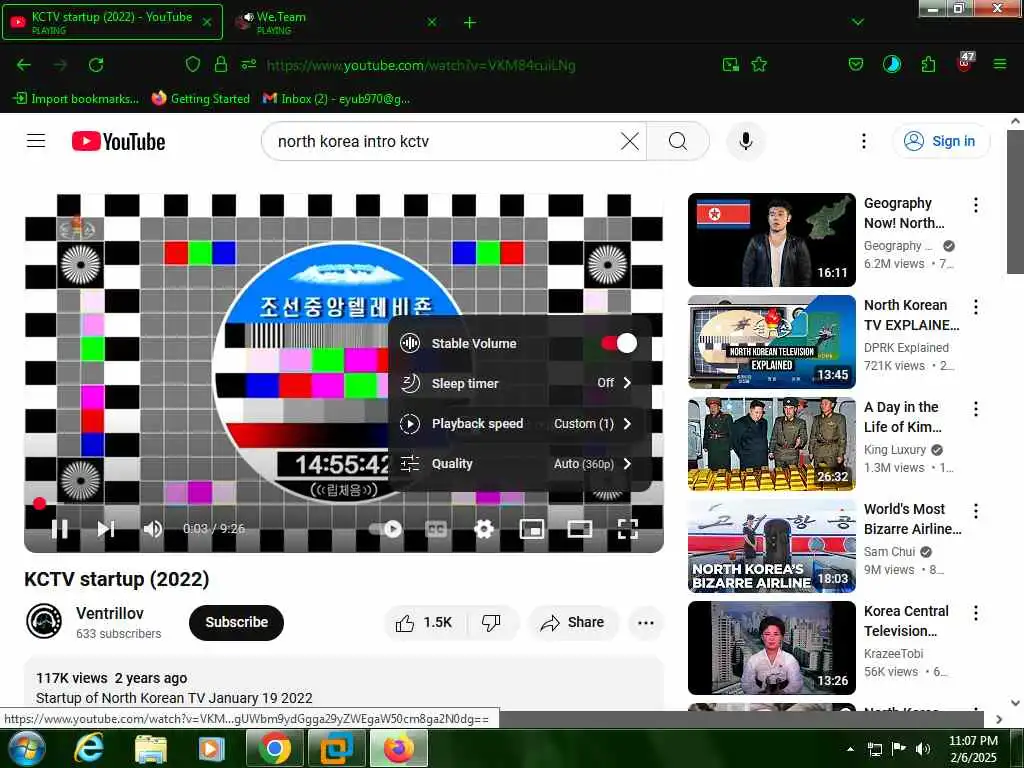Screen dimensions: 1024x768
Task: List all tabs with the chevron dropdown
Action: tap(858, 22)
